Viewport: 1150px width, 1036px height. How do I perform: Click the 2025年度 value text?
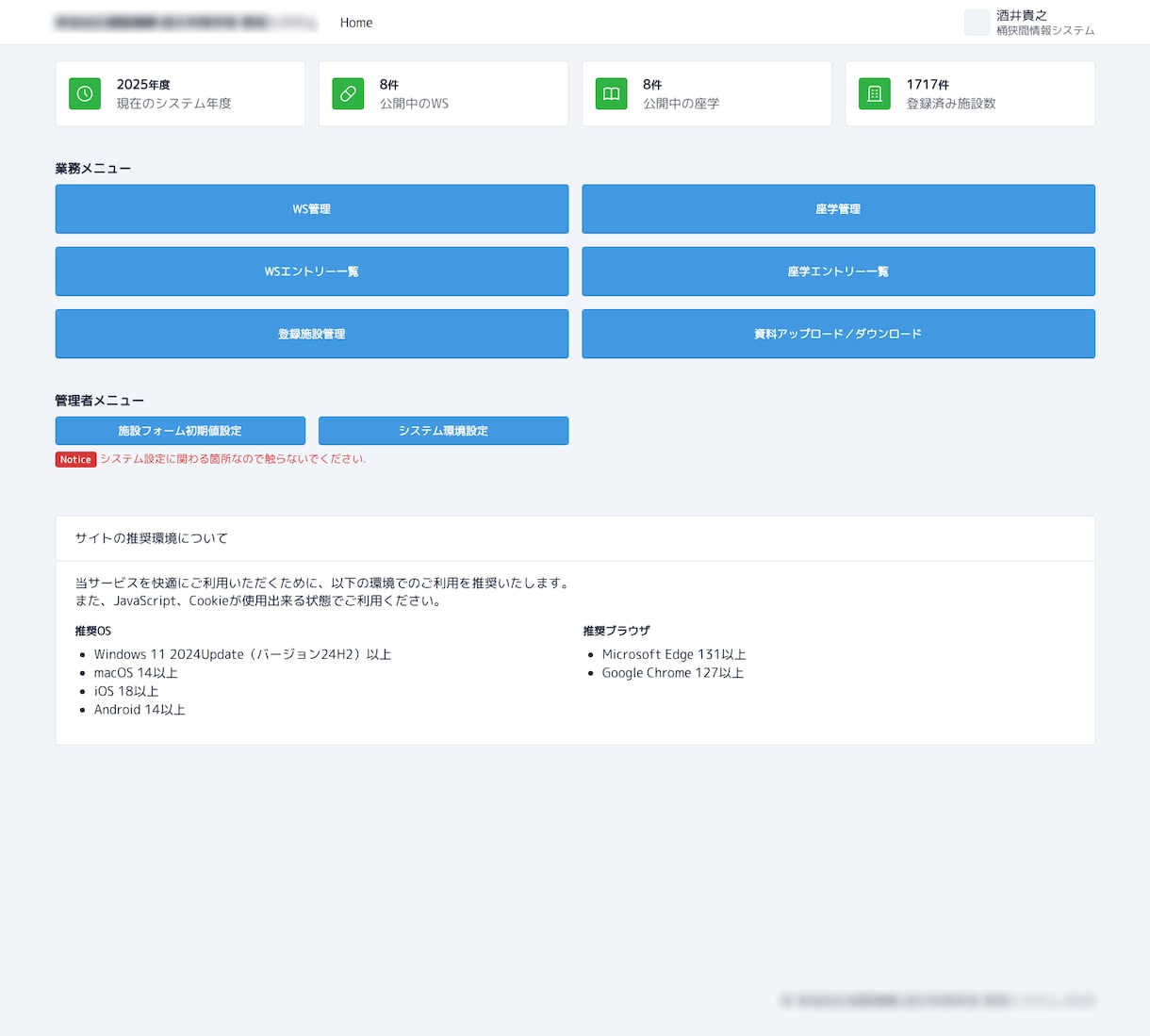143,85
